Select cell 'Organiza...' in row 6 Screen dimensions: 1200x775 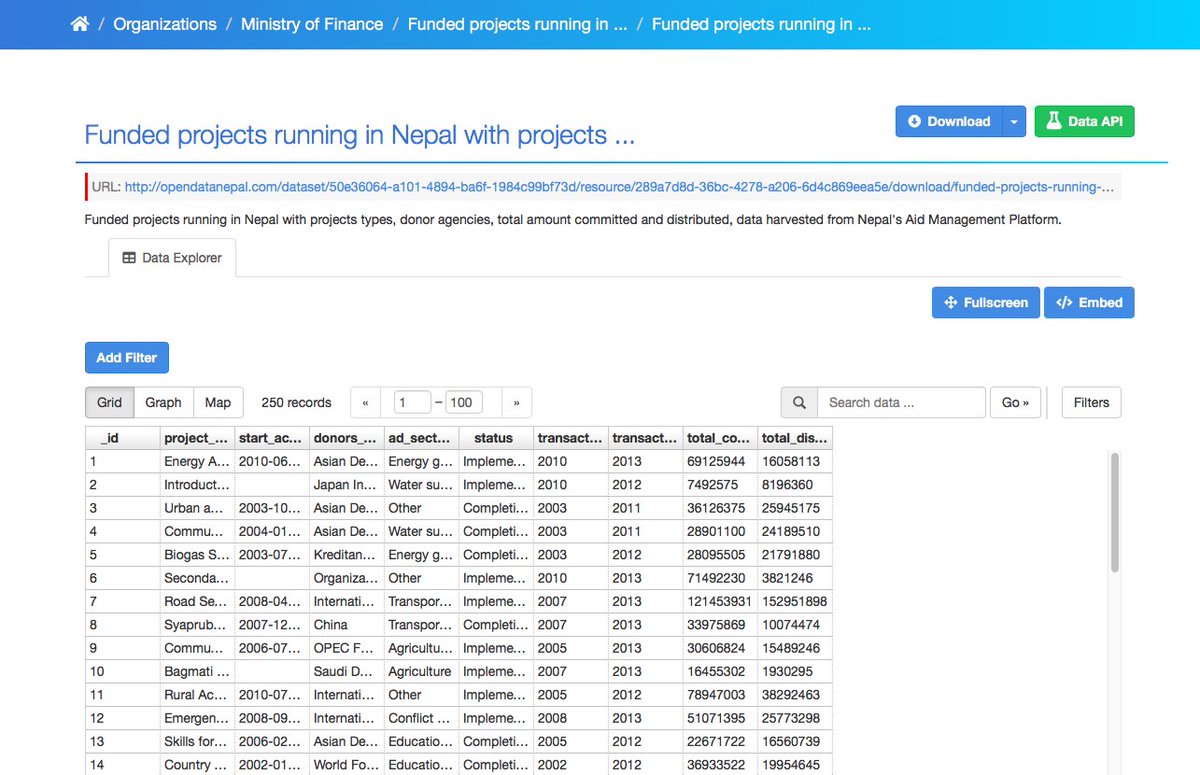click(346, 578)
